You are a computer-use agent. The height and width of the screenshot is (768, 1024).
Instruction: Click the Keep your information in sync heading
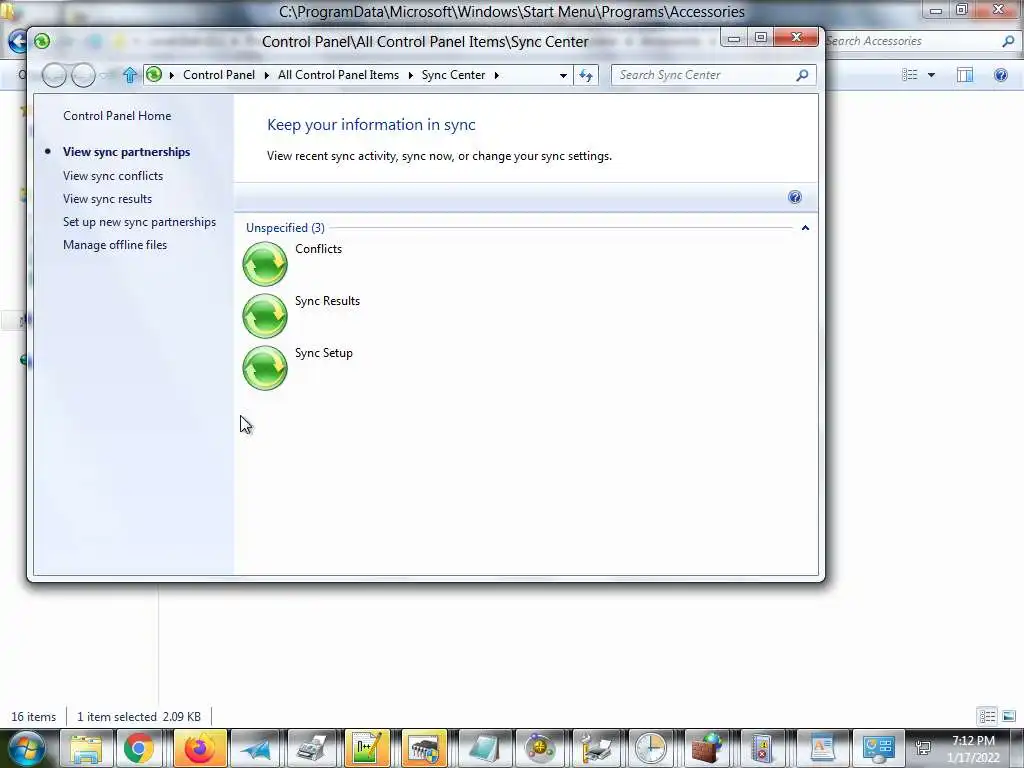pos(371,125)
